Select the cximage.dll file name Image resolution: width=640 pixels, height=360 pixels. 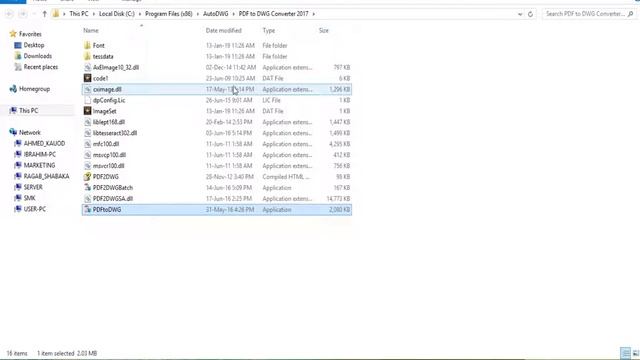click(107, 89)
